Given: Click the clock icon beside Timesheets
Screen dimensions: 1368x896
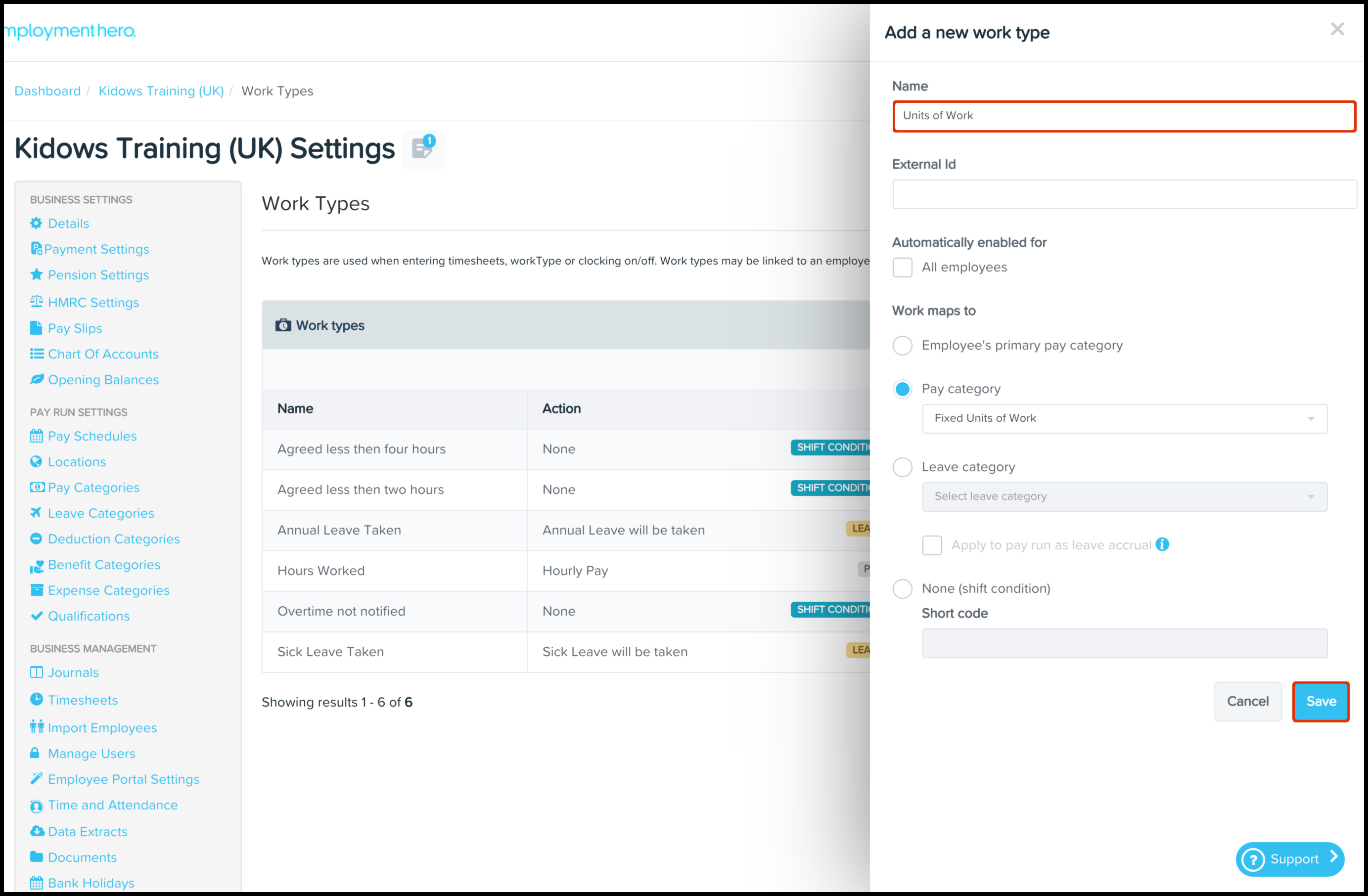Looking at the screenshot, I should point(36,699).
